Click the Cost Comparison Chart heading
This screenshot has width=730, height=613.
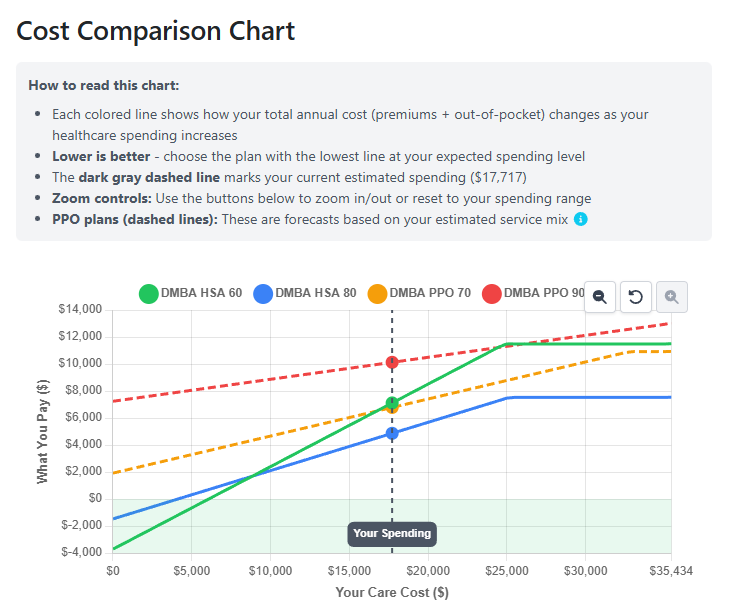(x=155, y=31)
